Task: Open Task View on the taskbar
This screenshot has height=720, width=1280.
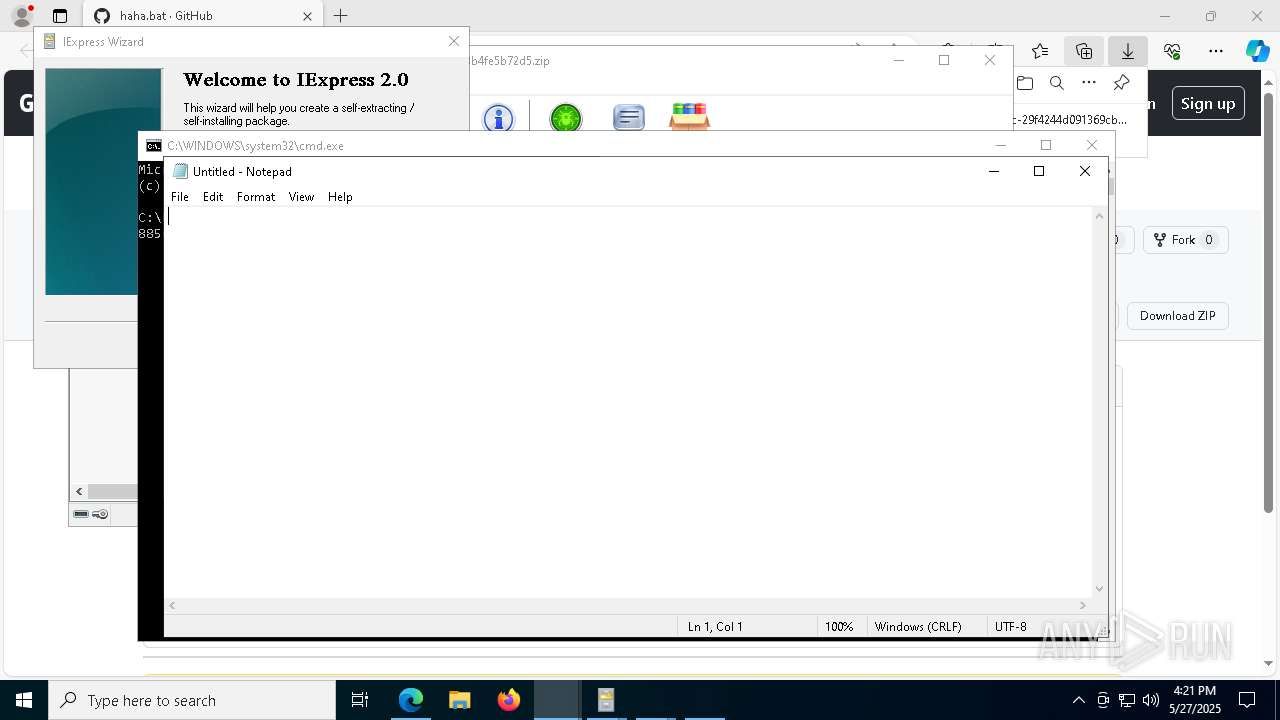Action: 360,700
